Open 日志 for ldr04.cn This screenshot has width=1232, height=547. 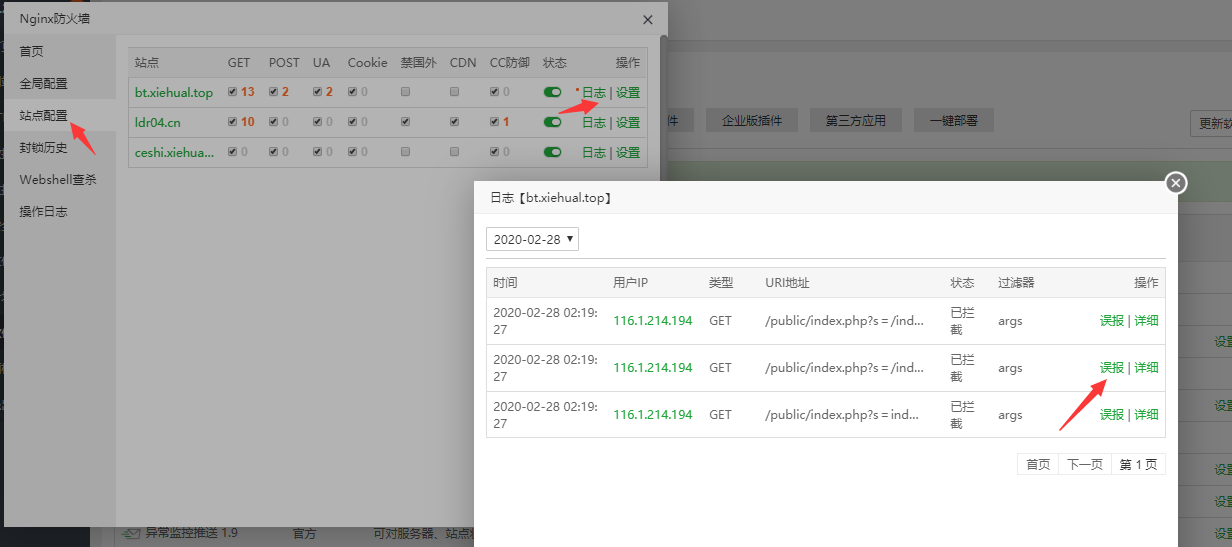(594, 122)
